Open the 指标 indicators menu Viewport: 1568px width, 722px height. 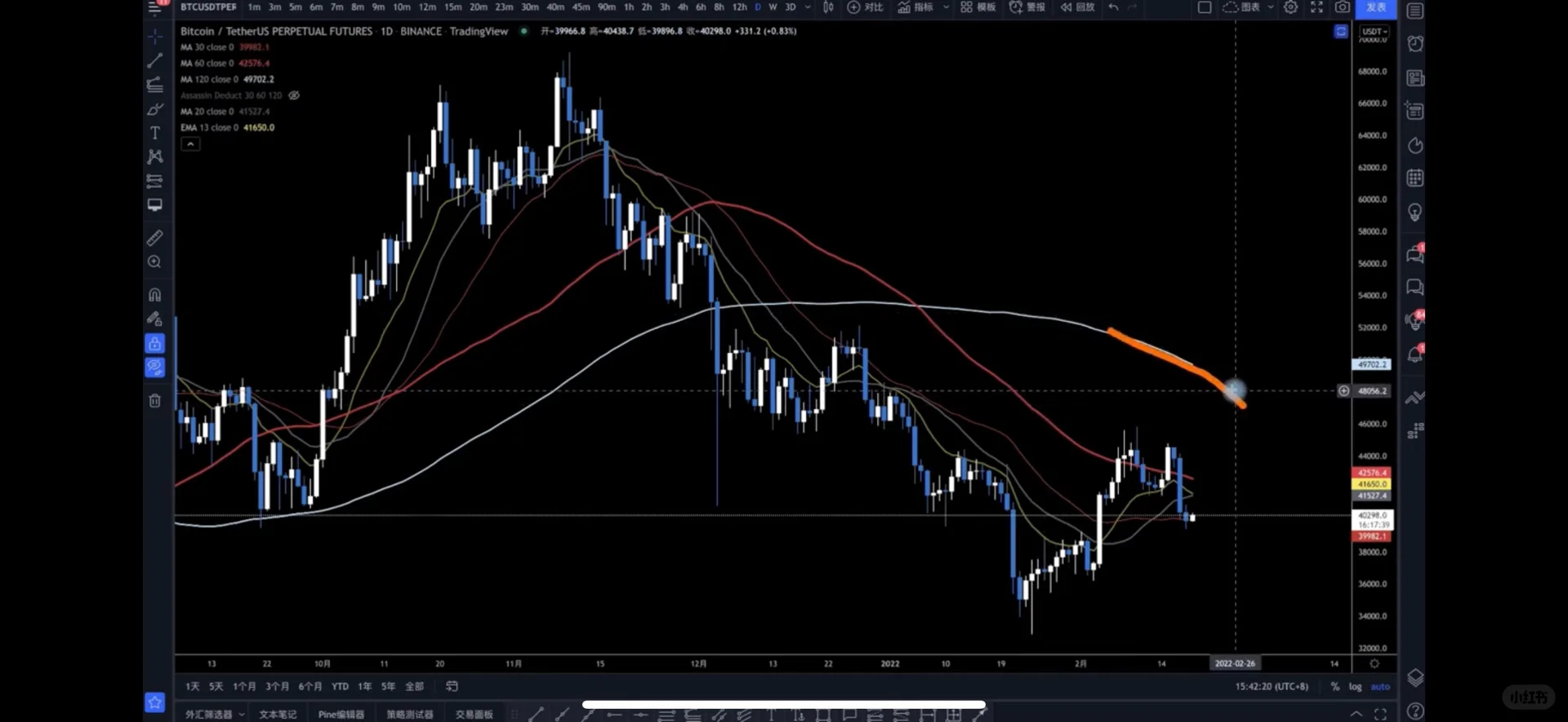click(915, 7)
